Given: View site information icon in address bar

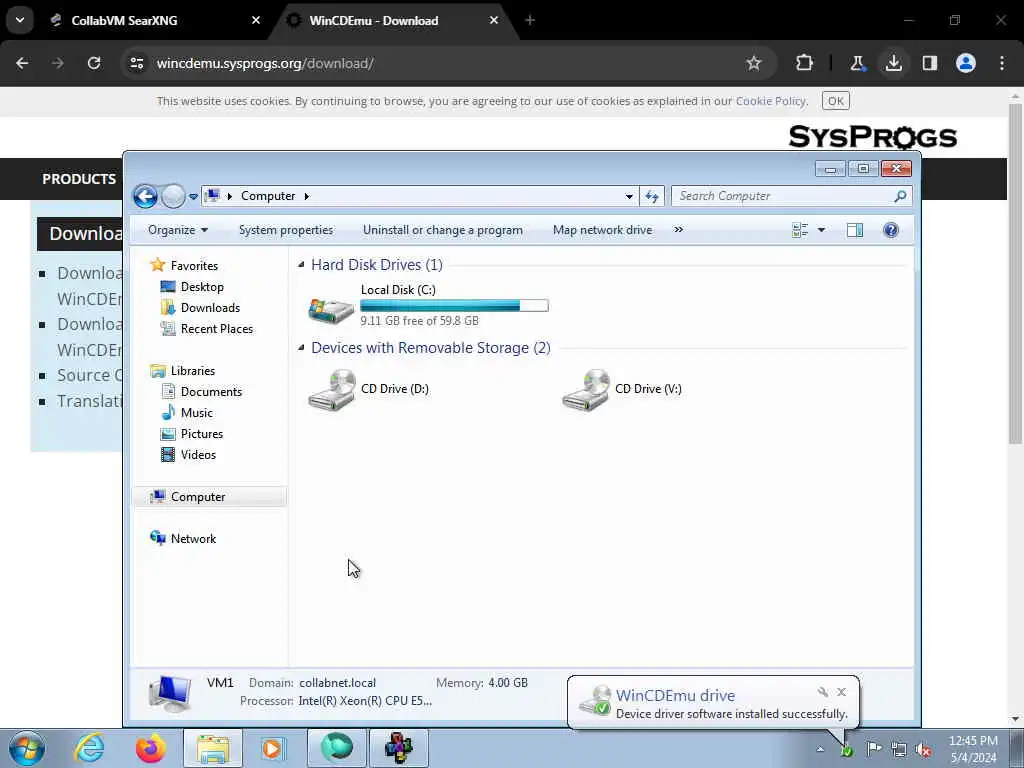Looking at the screenshot, I should [136, 63].
